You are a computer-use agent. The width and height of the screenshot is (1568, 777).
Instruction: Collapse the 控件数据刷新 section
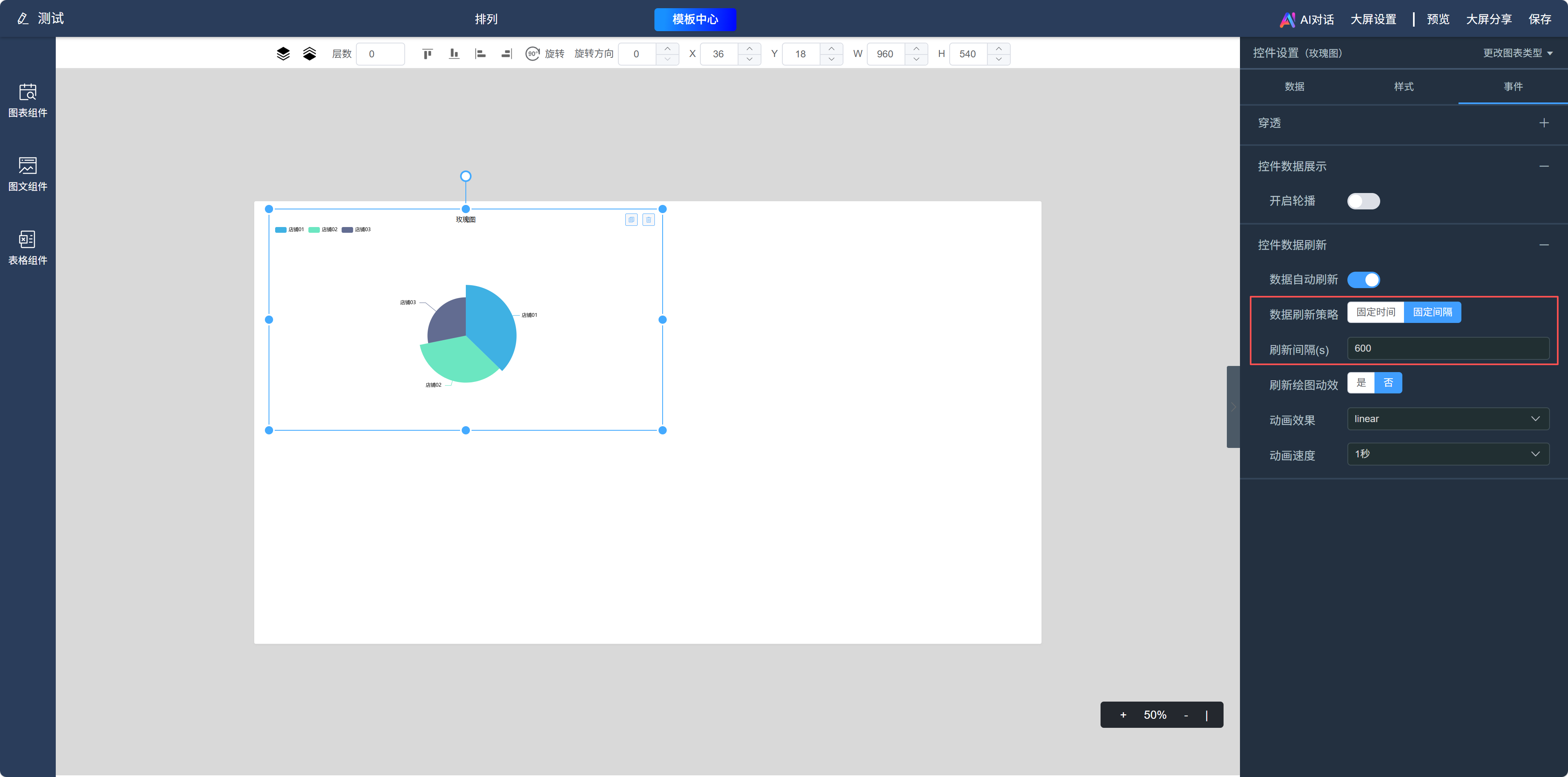tap(1544, 245)
